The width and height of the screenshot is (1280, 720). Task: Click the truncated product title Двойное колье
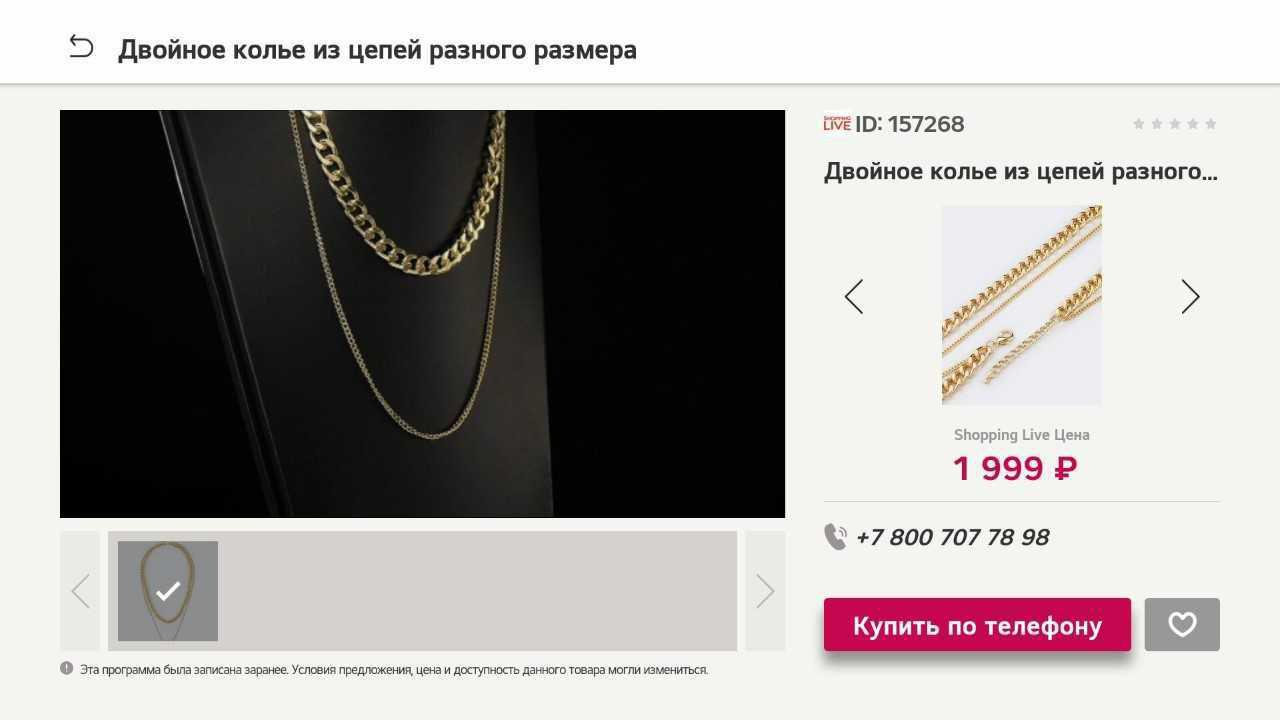point(1021,171)
